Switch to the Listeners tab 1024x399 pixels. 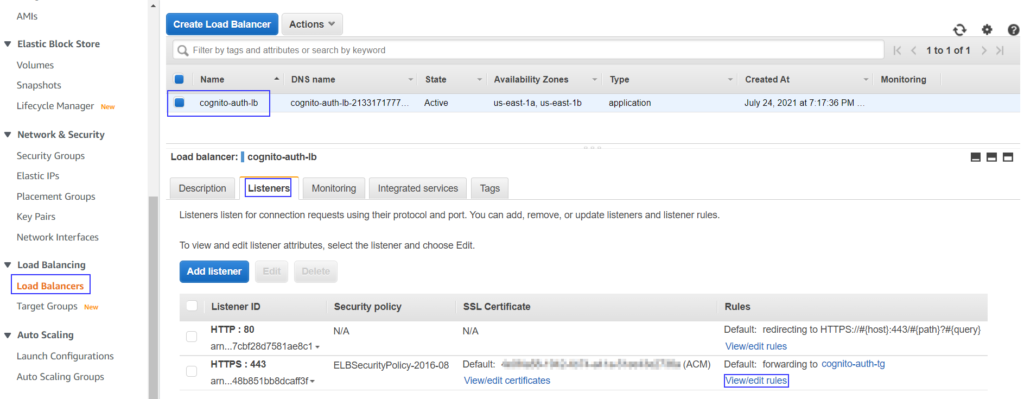[269, 188]
